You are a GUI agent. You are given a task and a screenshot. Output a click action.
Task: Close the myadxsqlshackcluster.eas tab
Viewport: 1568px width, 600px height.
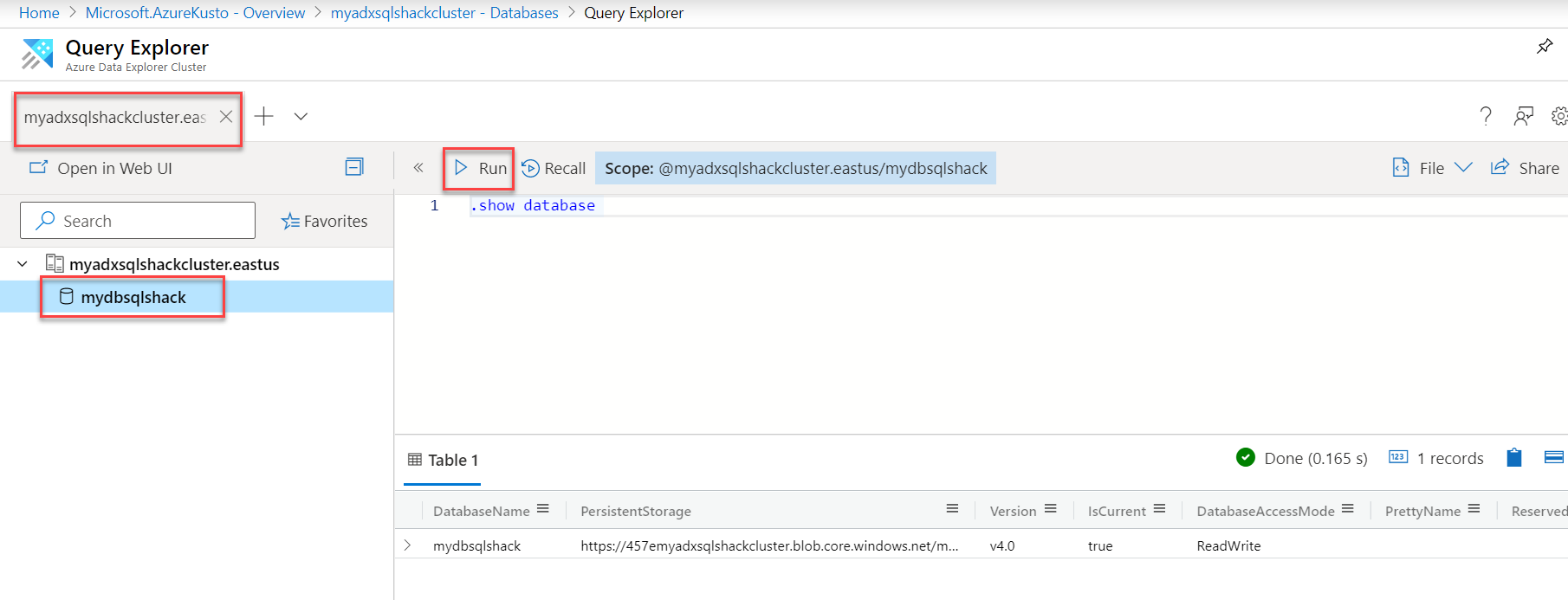(x=225, y=116)
